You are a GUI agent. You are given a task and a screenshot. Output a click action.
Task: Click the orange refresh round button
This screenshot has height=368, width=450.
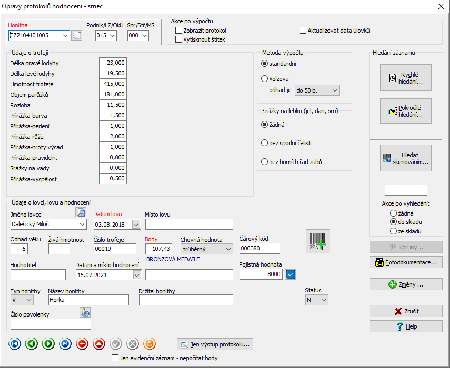[149, 344]
